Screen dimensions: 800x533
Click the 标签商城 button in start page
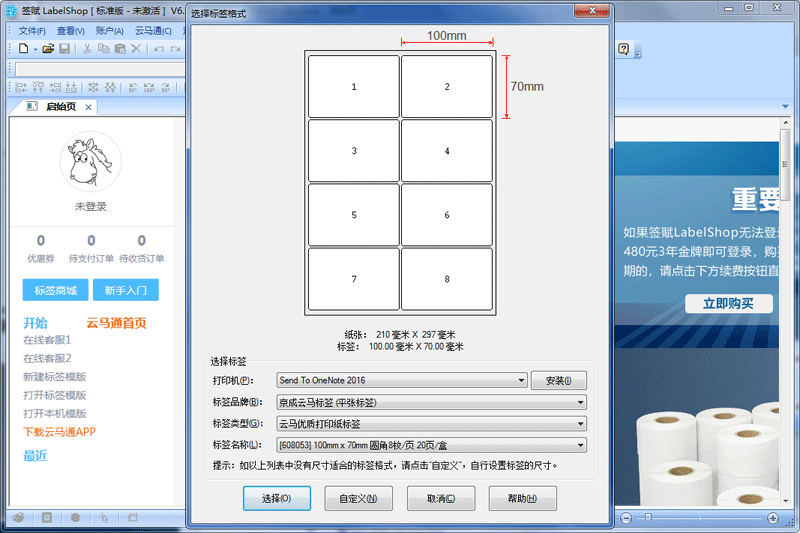56,290
